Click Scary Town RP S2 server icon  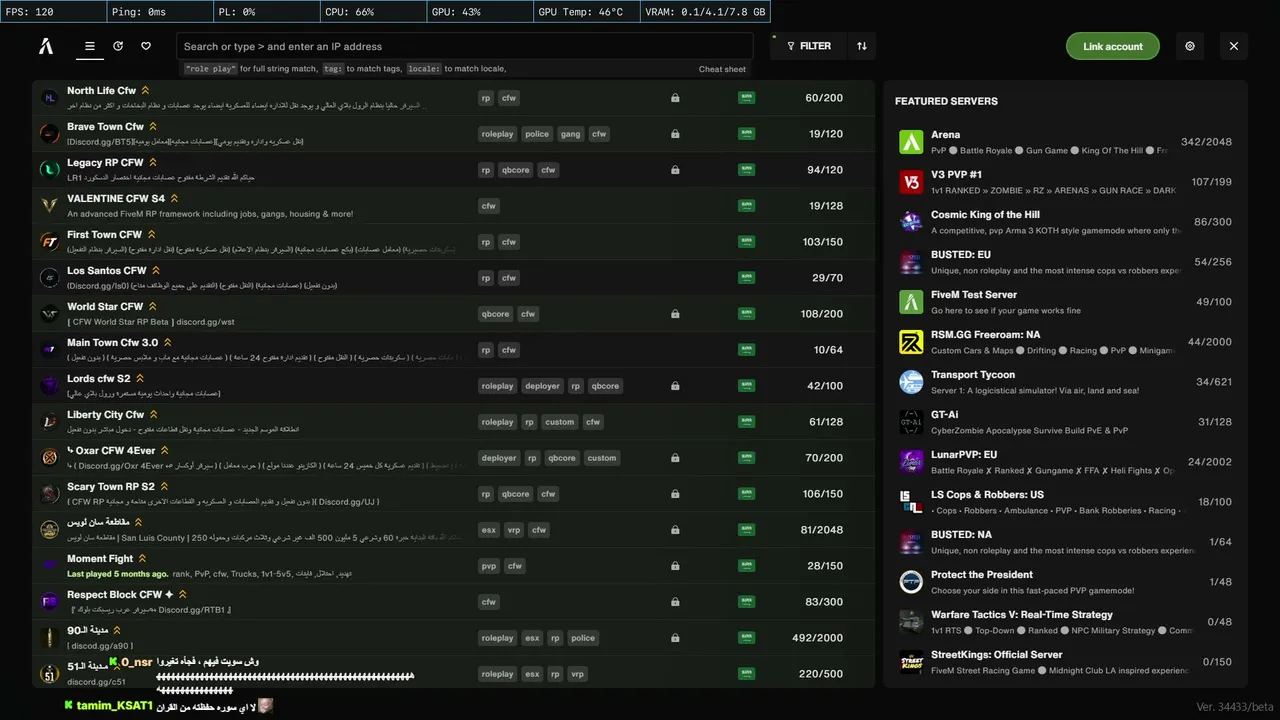[50, 494]
